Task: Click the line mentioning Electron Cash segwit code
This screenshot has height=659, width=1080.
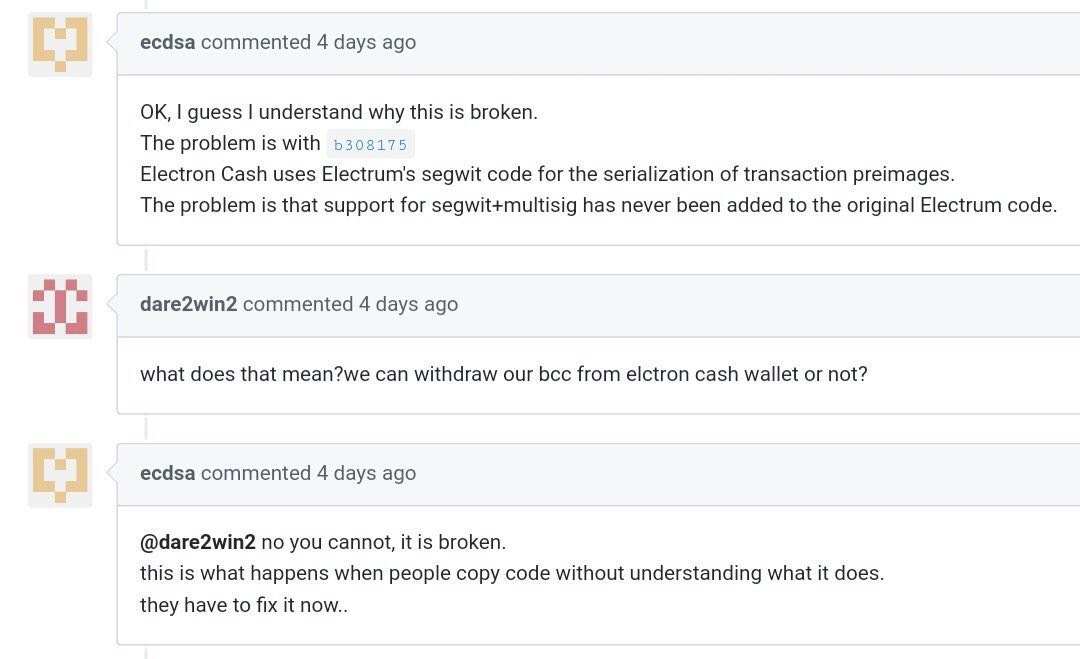Action: pyautogui.click(x=548, y=174)
